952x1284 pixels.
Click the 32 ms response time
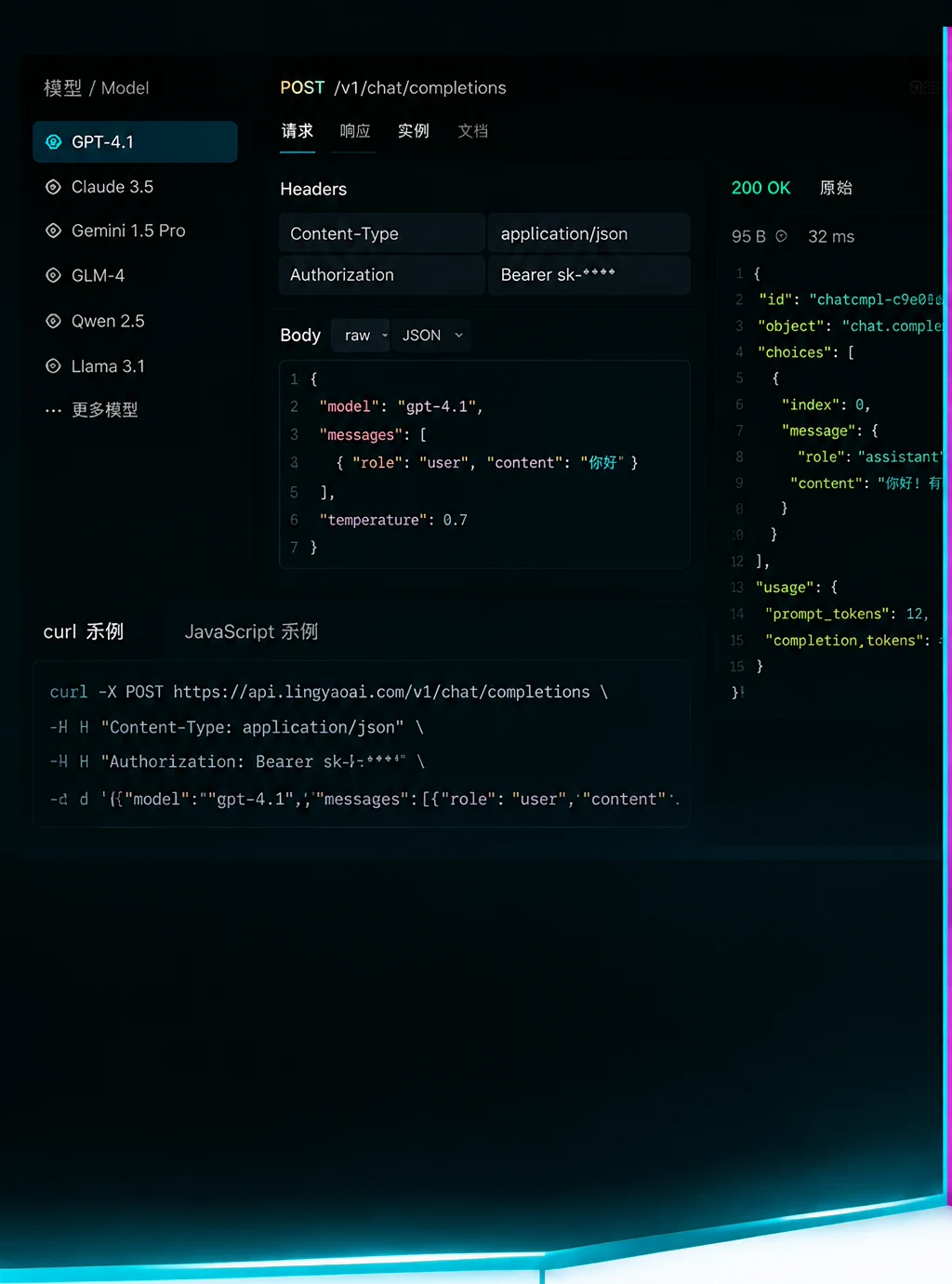coord(831,236)
